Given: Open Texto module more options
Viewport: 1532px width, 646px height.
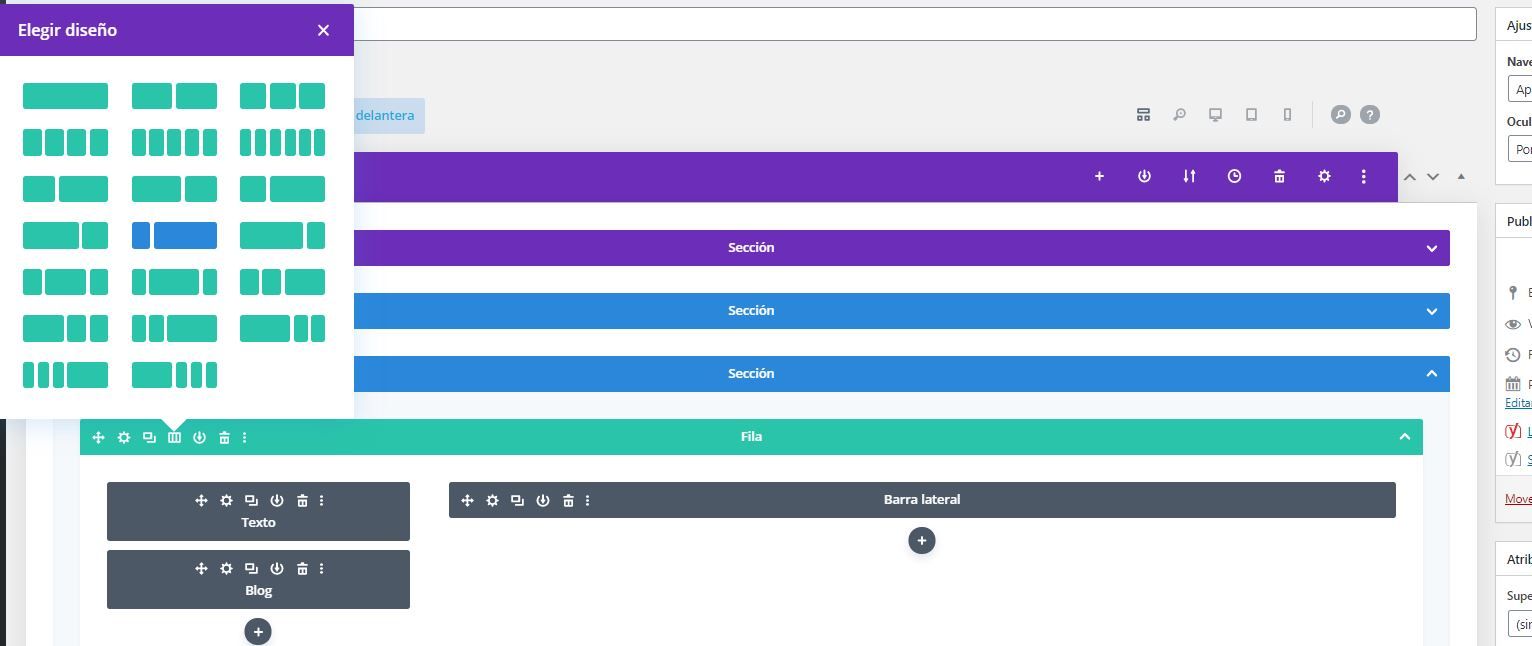Looking at the screenshot, I should (x=321, y=500).
